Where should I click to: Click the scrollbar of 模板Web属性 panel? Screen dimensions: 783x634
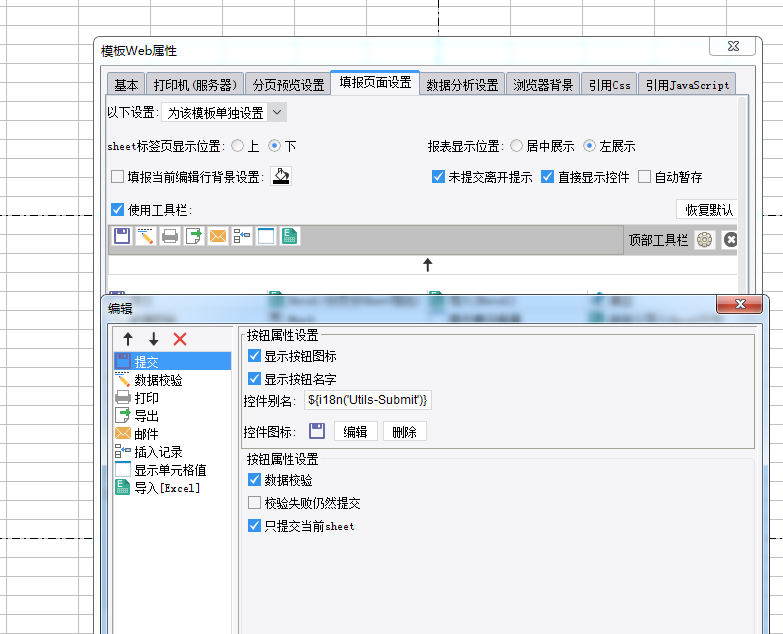[742, 195]
